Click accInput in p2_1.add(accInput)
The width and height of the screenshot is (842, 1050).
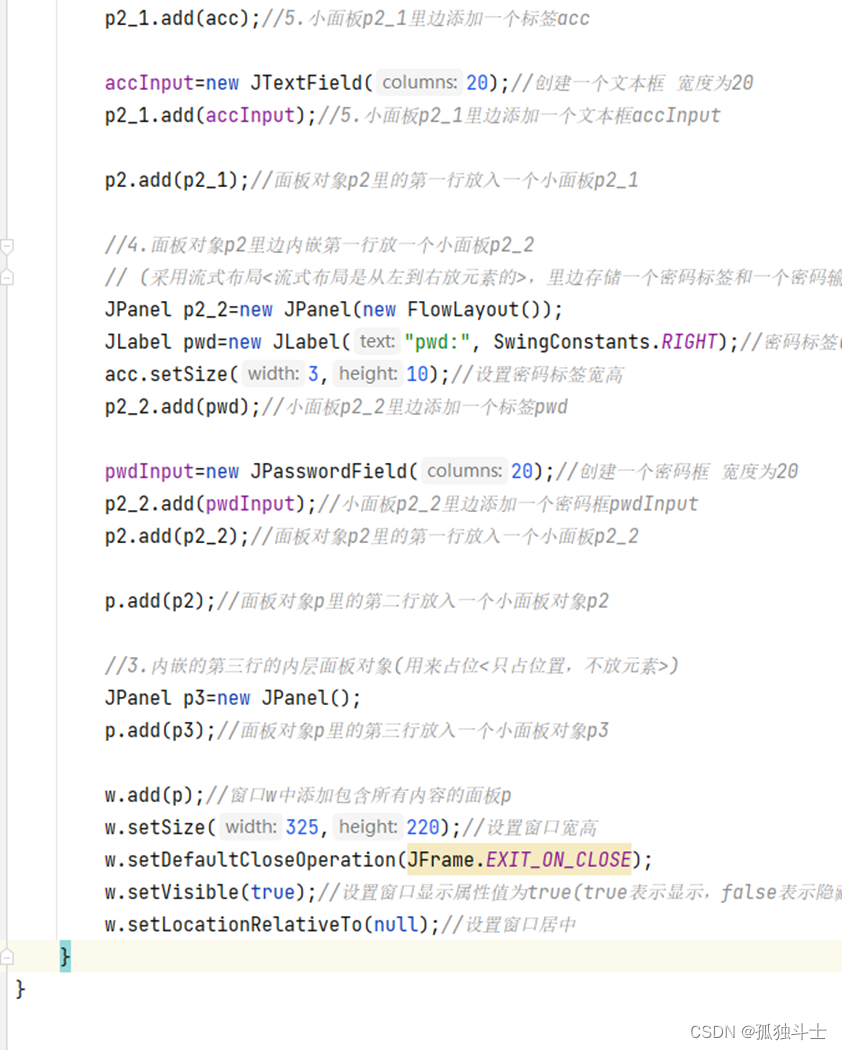(250, 115)
